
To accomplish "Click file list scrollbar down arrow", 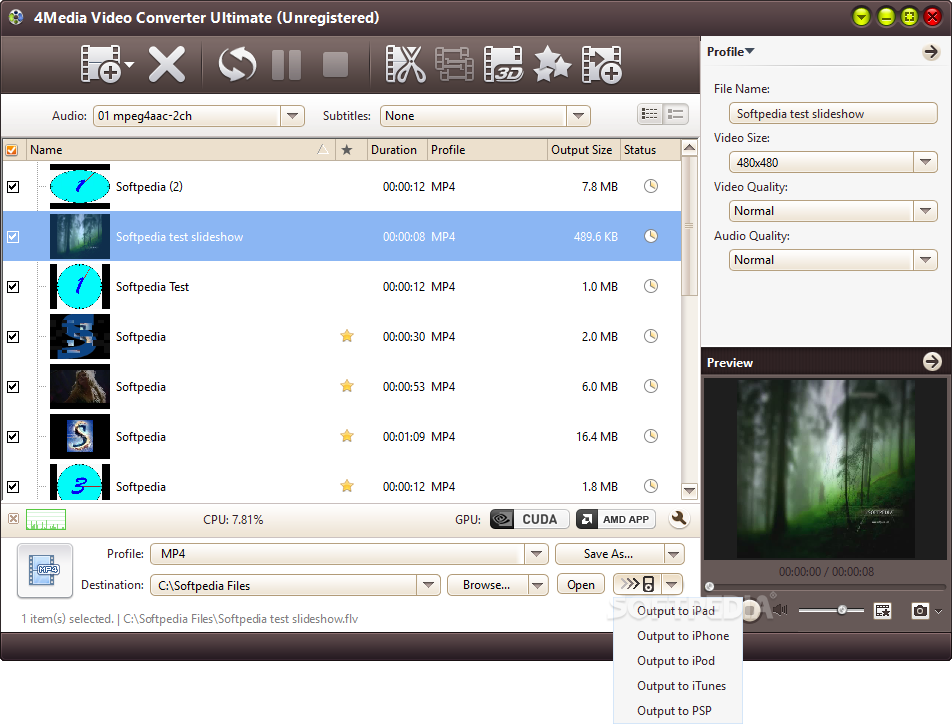I will (x=689, y=490).
